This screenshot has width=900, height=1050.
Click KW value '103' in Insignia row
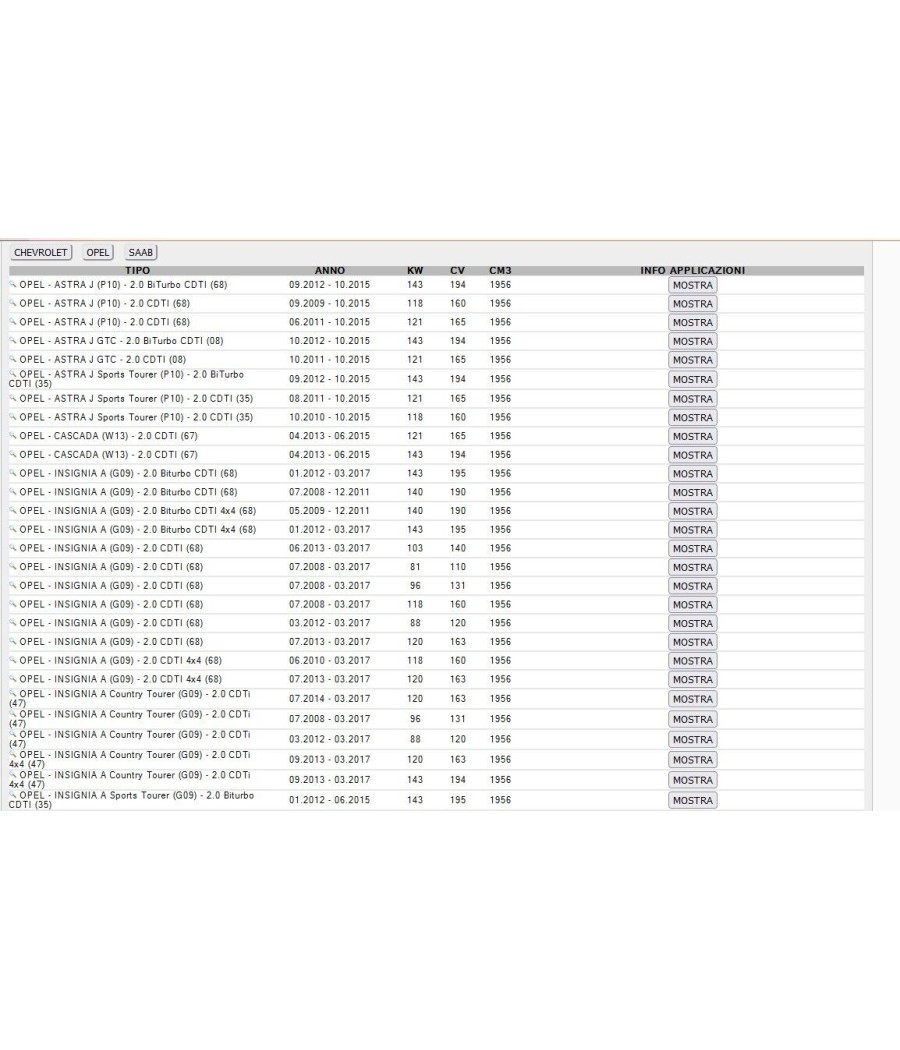(x=415, y=548)
